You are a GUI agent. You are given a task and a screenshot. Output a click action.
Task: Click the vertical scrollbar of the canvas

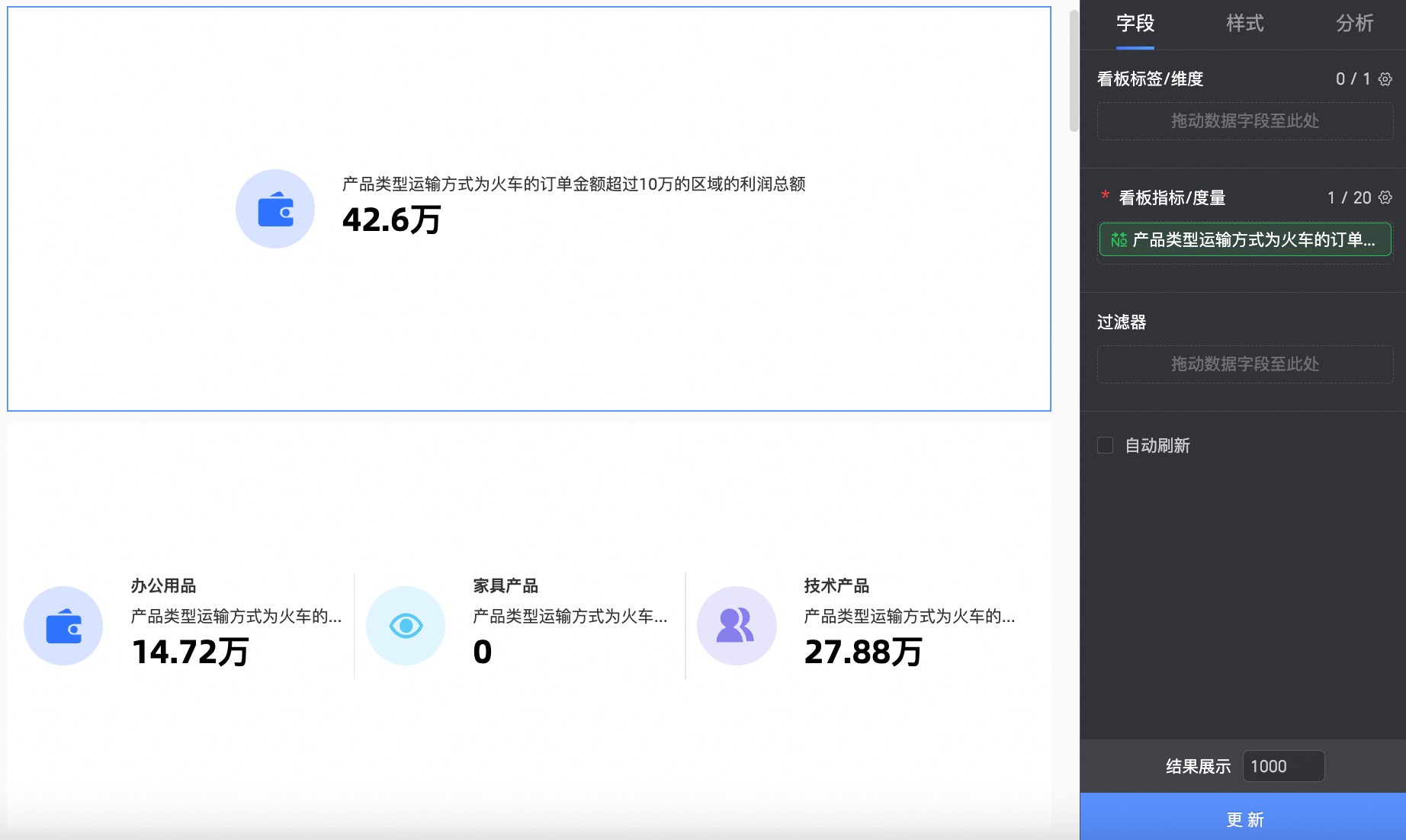point(1074,70)
